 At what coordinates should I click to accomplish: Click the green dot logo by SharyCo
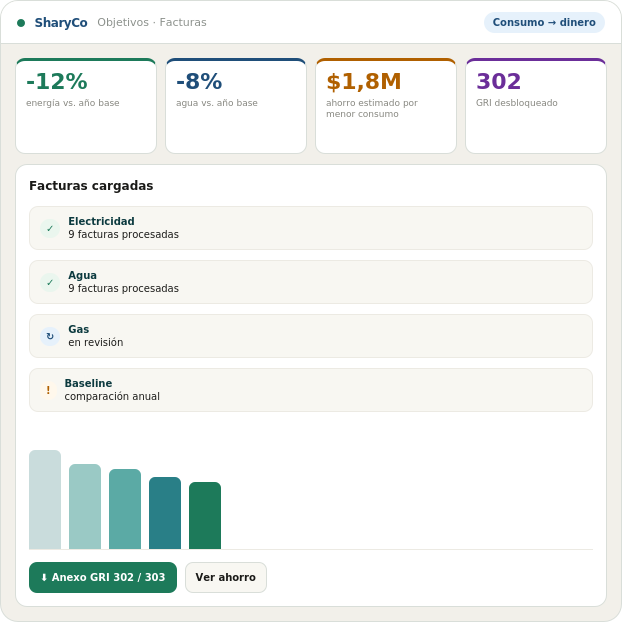click(x=21, y=23)
